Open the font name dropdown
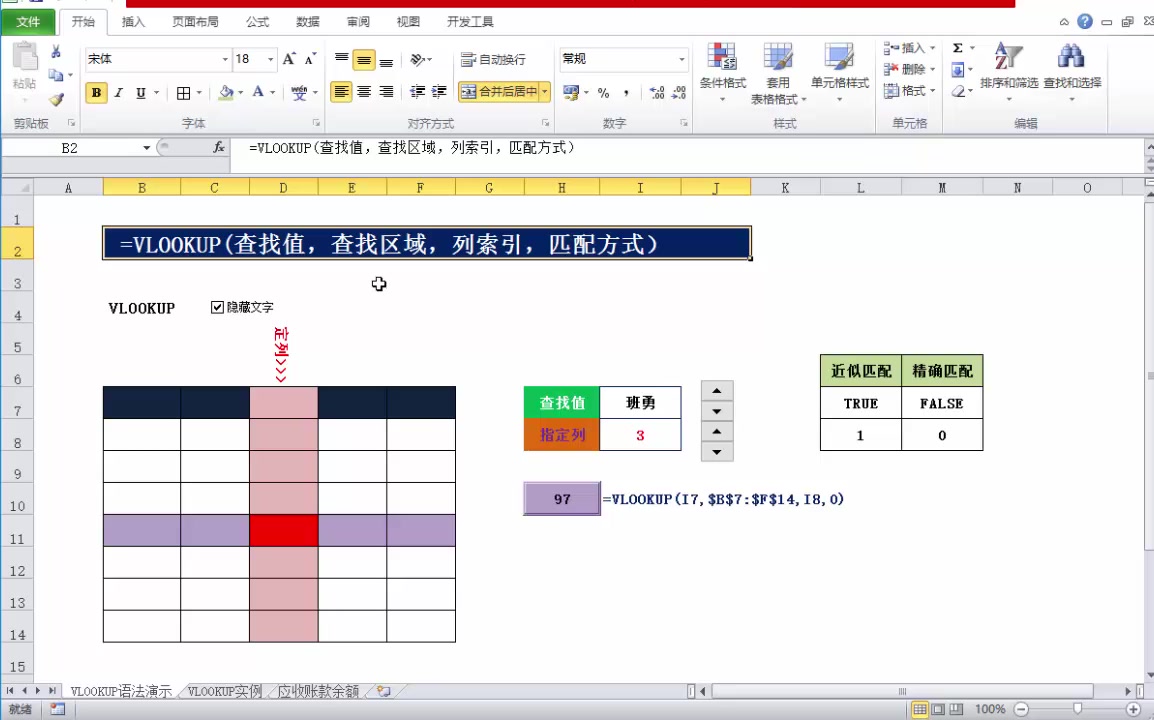1154x720 pixels. [x=226, y=59]
